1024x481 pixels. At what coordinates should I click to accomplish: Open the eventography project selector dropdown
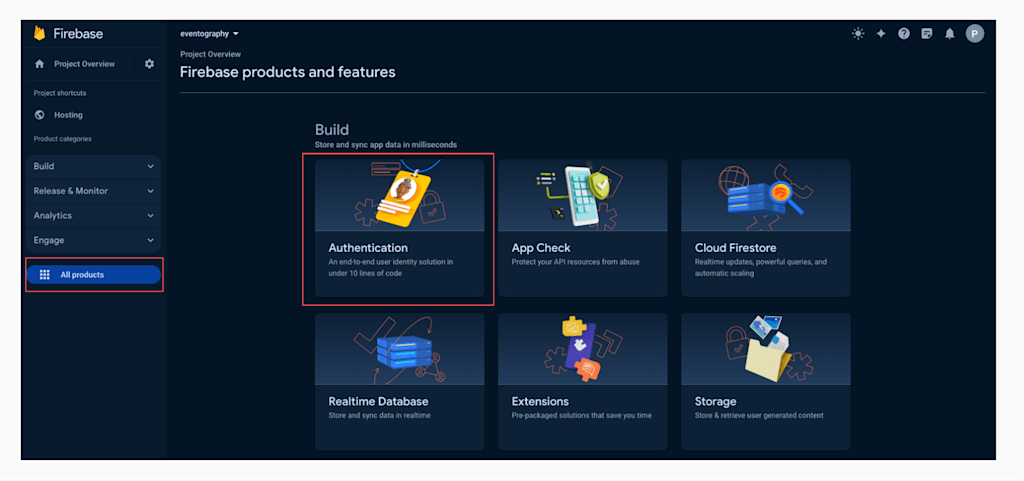pos(210,33)
